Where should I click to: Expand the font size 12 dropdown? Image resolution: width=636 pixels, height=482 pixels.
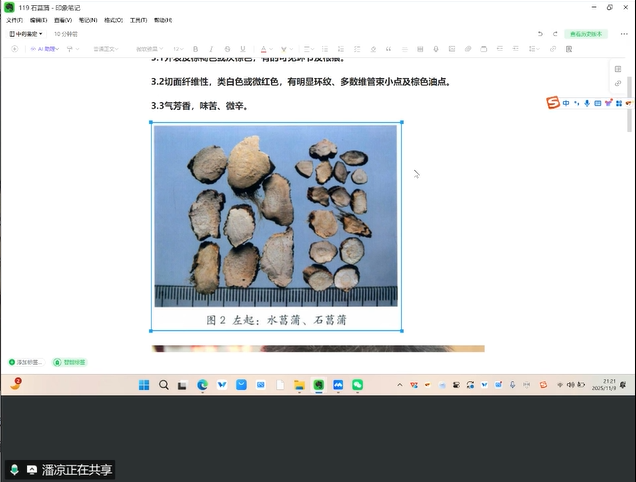[x=178, y=49]
